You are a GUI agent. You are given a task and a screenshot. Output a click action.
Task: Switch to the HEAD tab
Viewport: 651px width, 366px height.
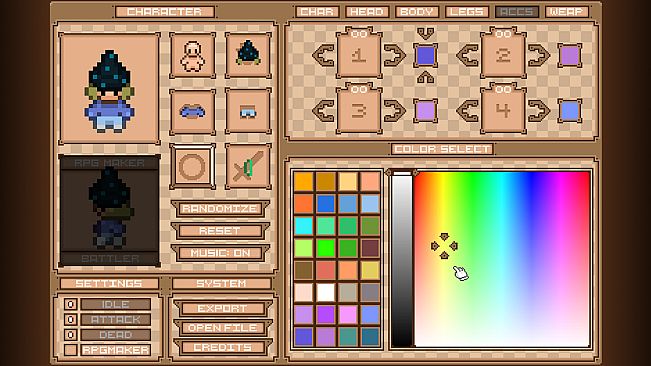(367, 12)
